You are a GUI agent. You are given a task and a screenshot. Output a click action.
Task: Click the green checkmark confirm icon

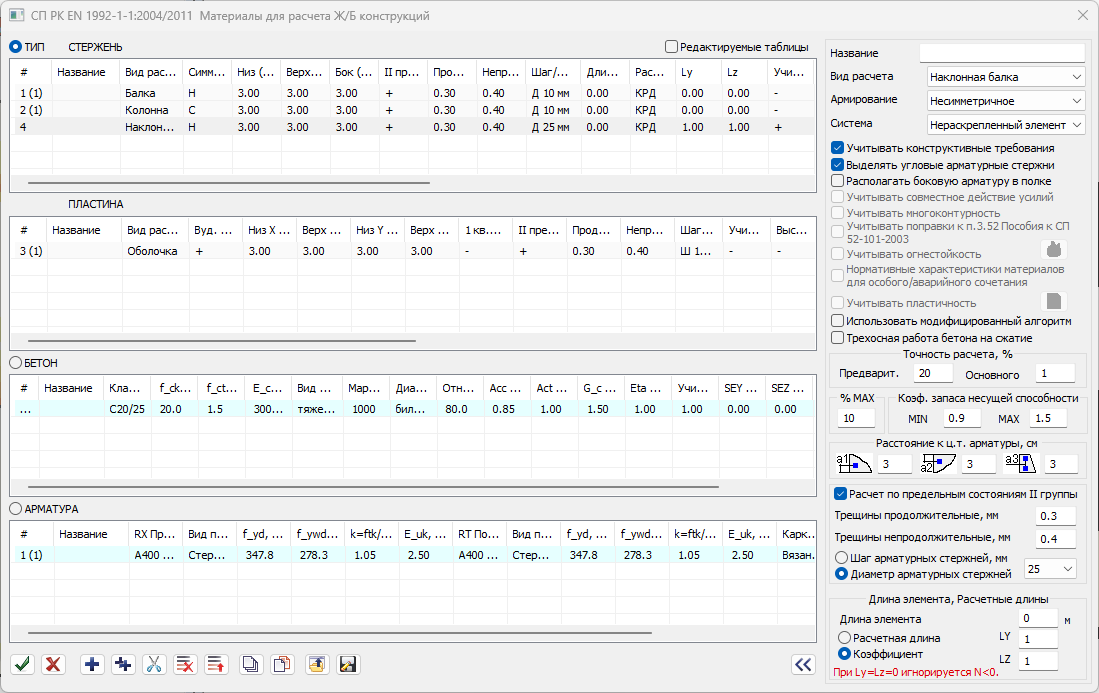pos(23,664)
